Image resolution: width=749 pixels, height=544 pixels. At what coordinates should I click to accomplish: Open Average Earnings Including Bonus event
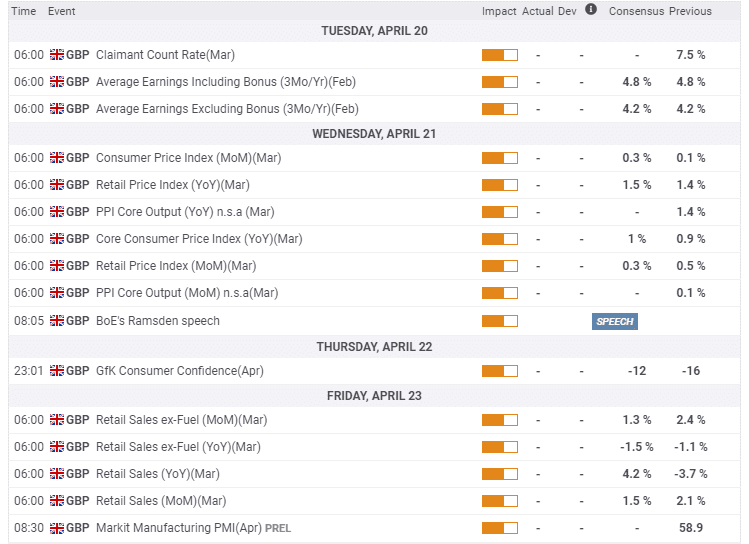[x=226, y=82]
